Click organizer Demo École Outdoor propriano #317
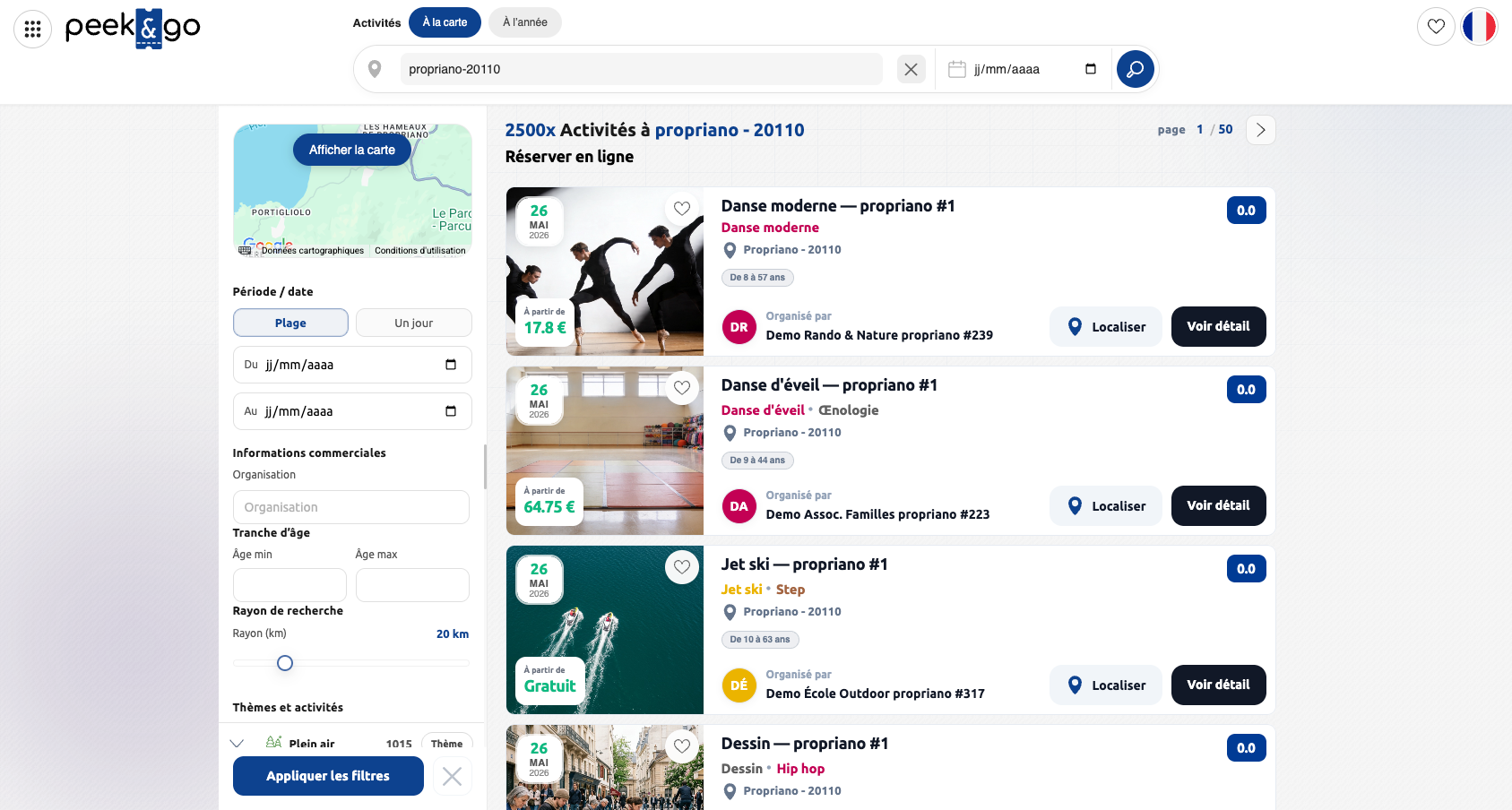 [x=875, y=694]
